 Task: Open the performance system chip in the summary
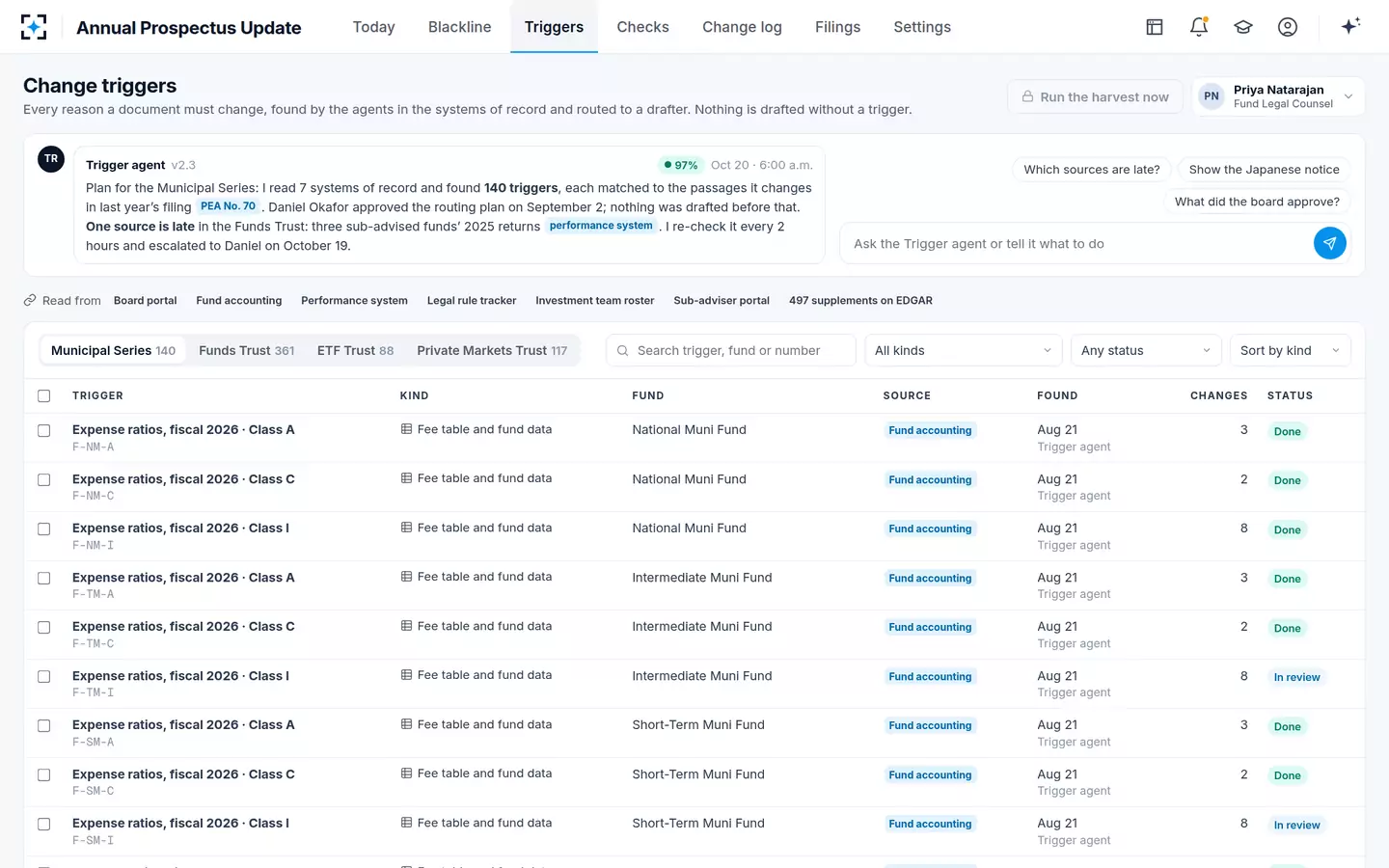pos(601,226)
